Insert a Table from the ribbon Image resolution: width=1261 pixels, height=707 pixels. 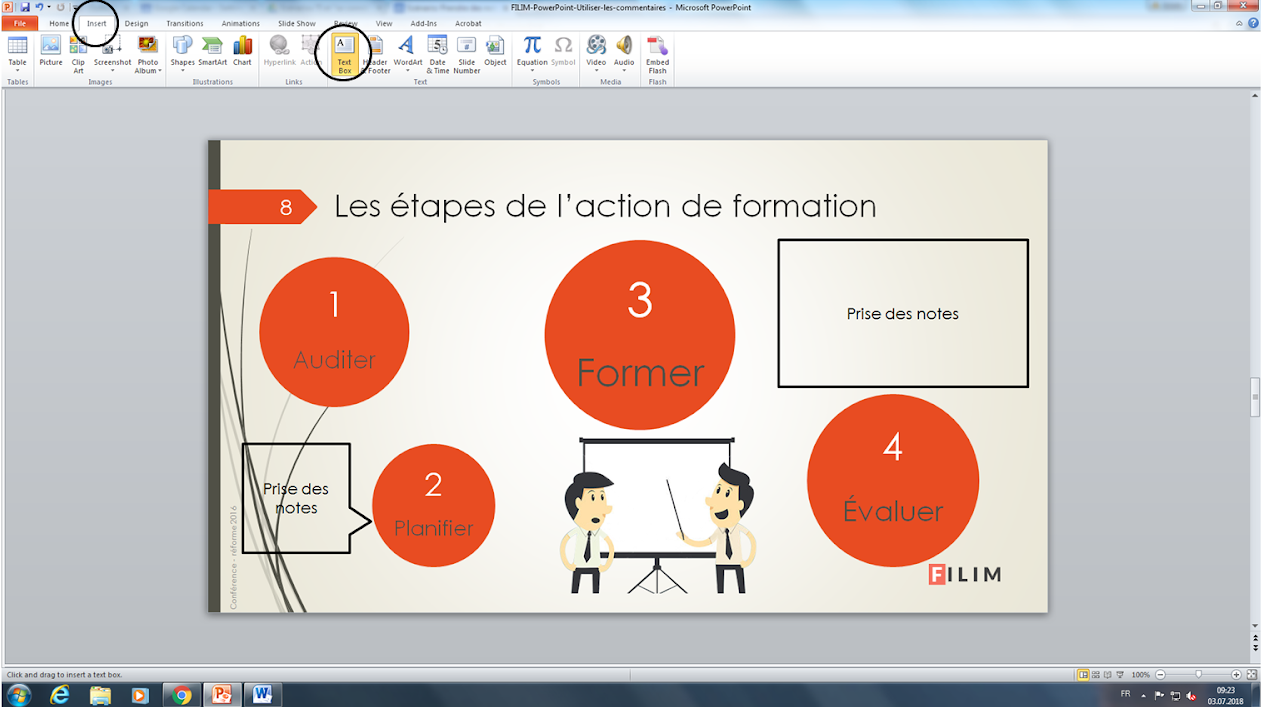pos(17,48)
